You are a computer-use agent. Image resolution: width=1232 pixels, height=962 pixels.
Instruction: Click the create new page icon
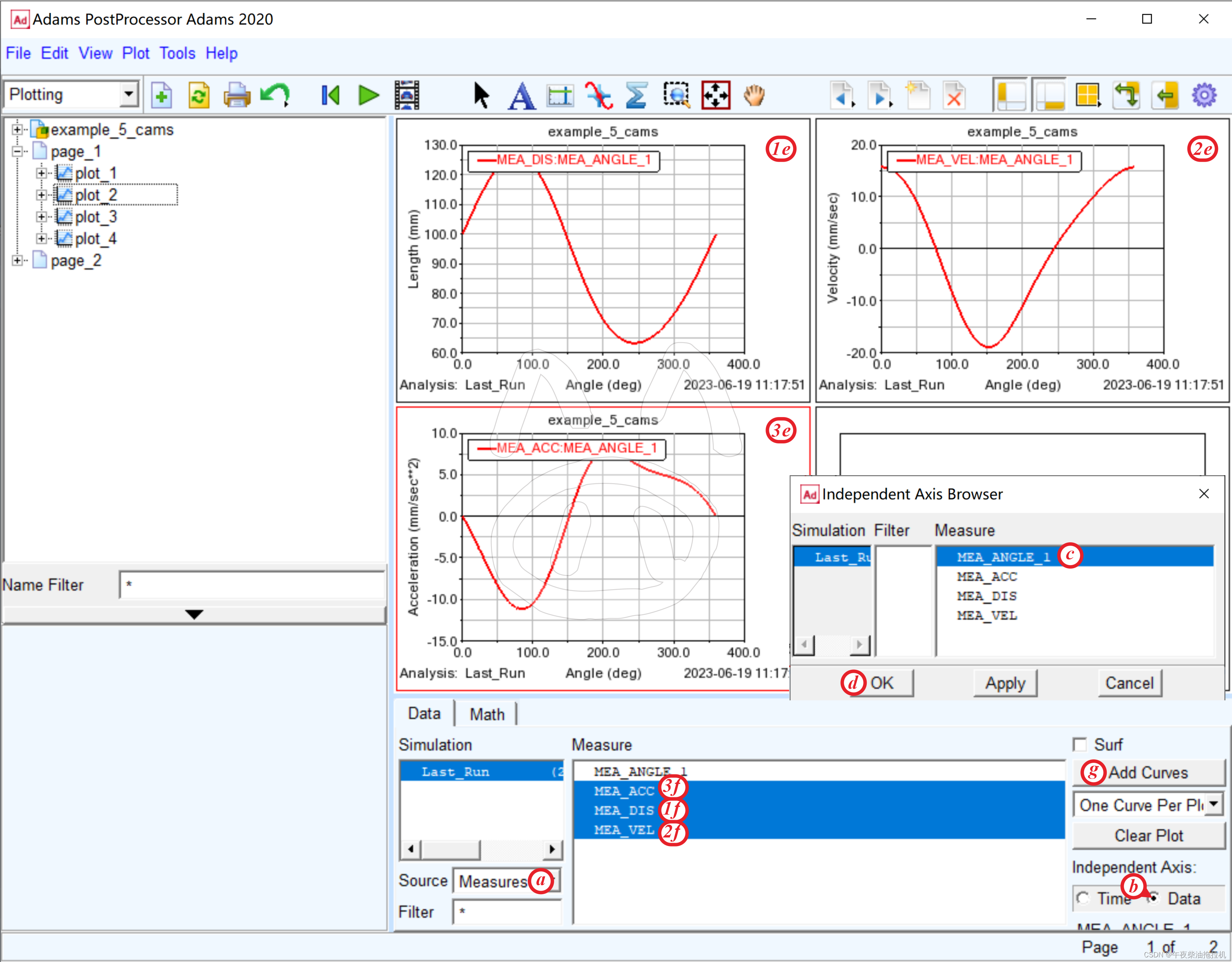click(x=918, y=95)
